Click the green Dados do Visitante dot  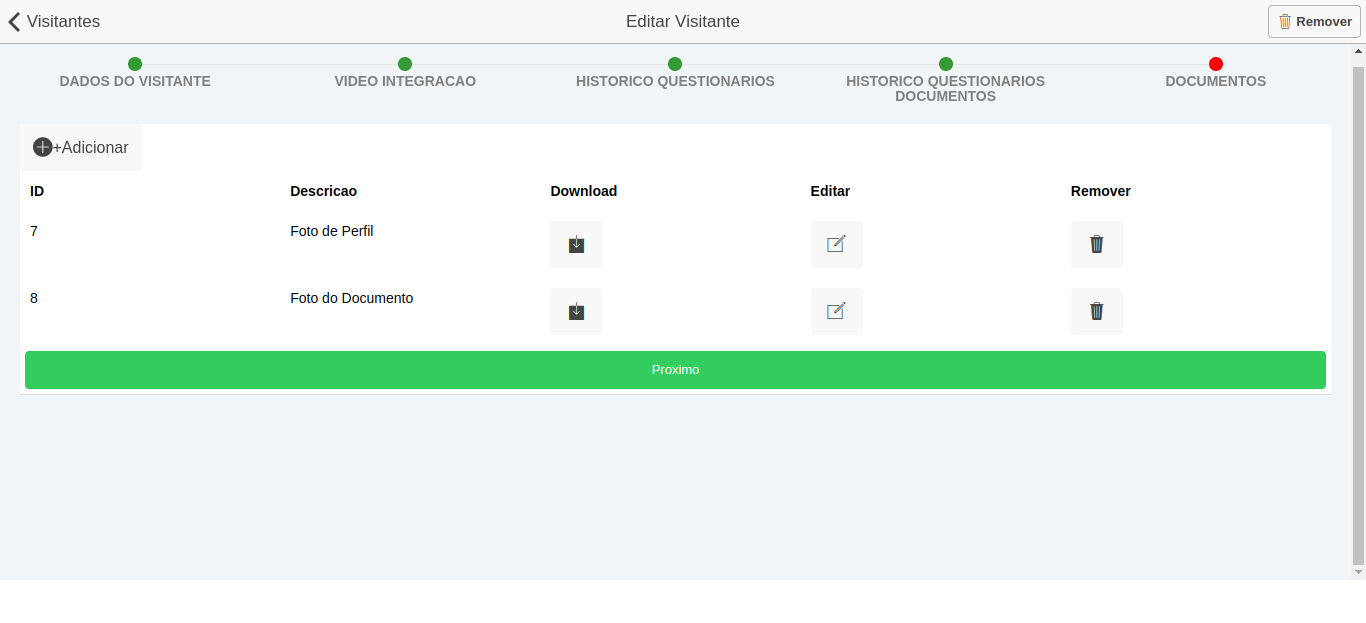135,64
